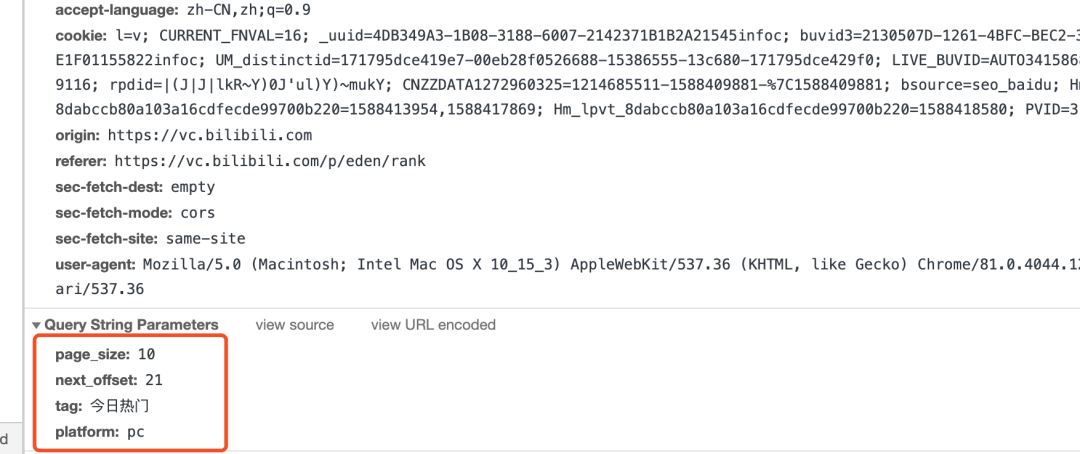
Task: Click the sec-fetch-site value same-site
Action: point(207,239)
